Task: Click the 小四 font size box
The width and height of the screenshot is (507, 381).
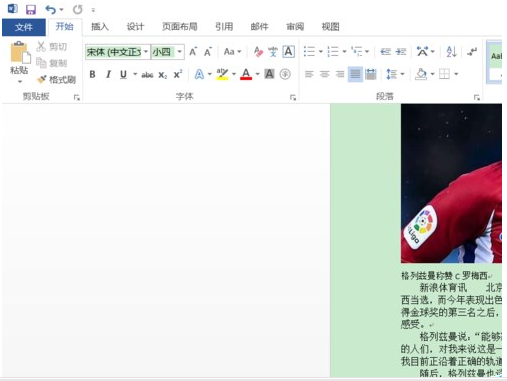Action: pyautogui.click(x=163, y=52)
